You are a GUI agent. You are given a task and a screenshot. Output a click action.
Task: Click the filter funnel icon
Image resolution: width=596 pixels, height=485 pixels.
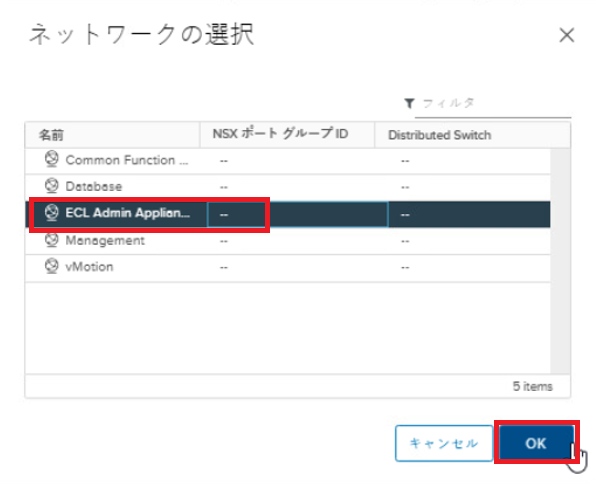[x=409, y=103]
